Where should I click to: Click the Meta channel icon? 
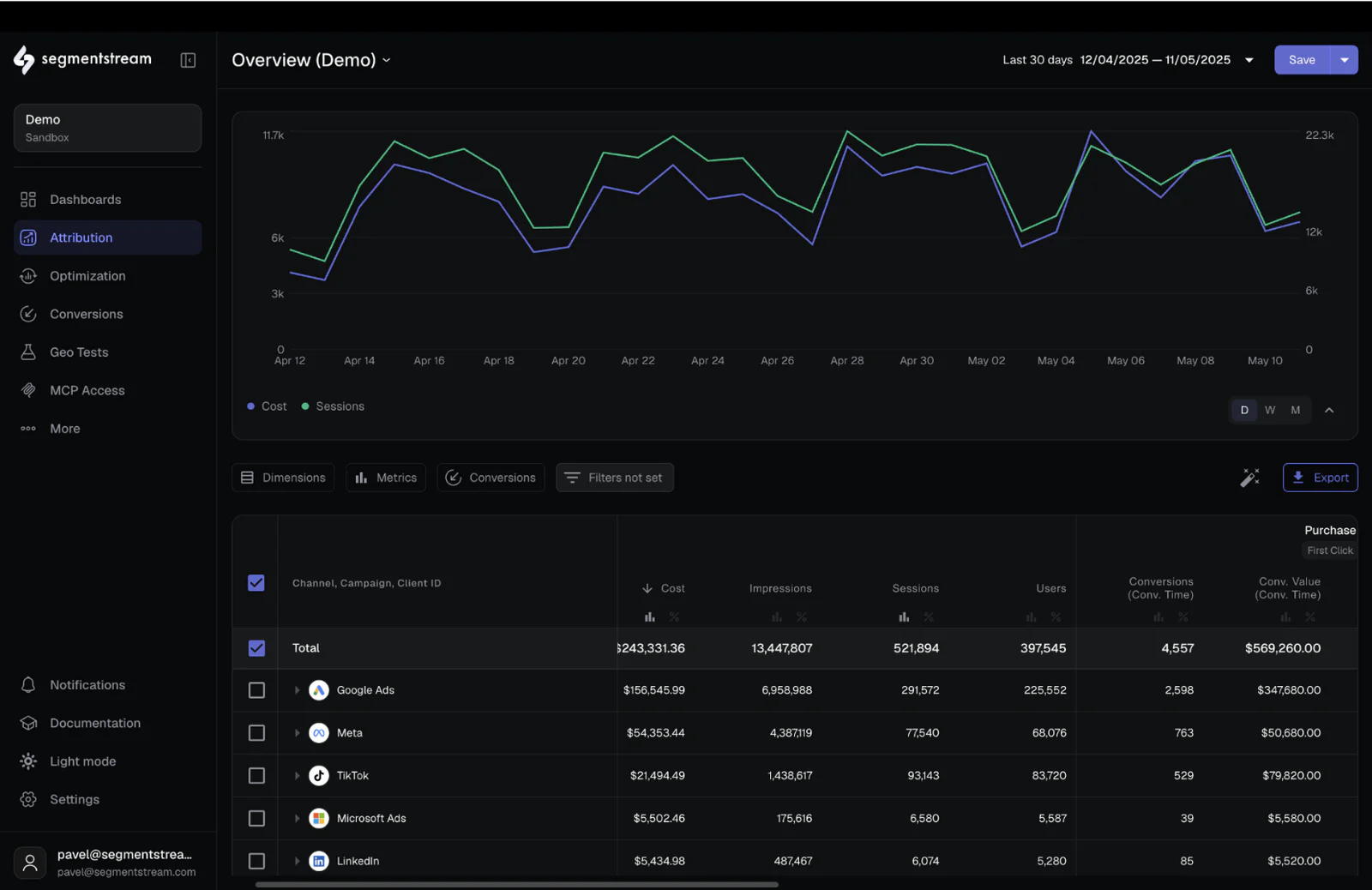[x=319, y=733]
